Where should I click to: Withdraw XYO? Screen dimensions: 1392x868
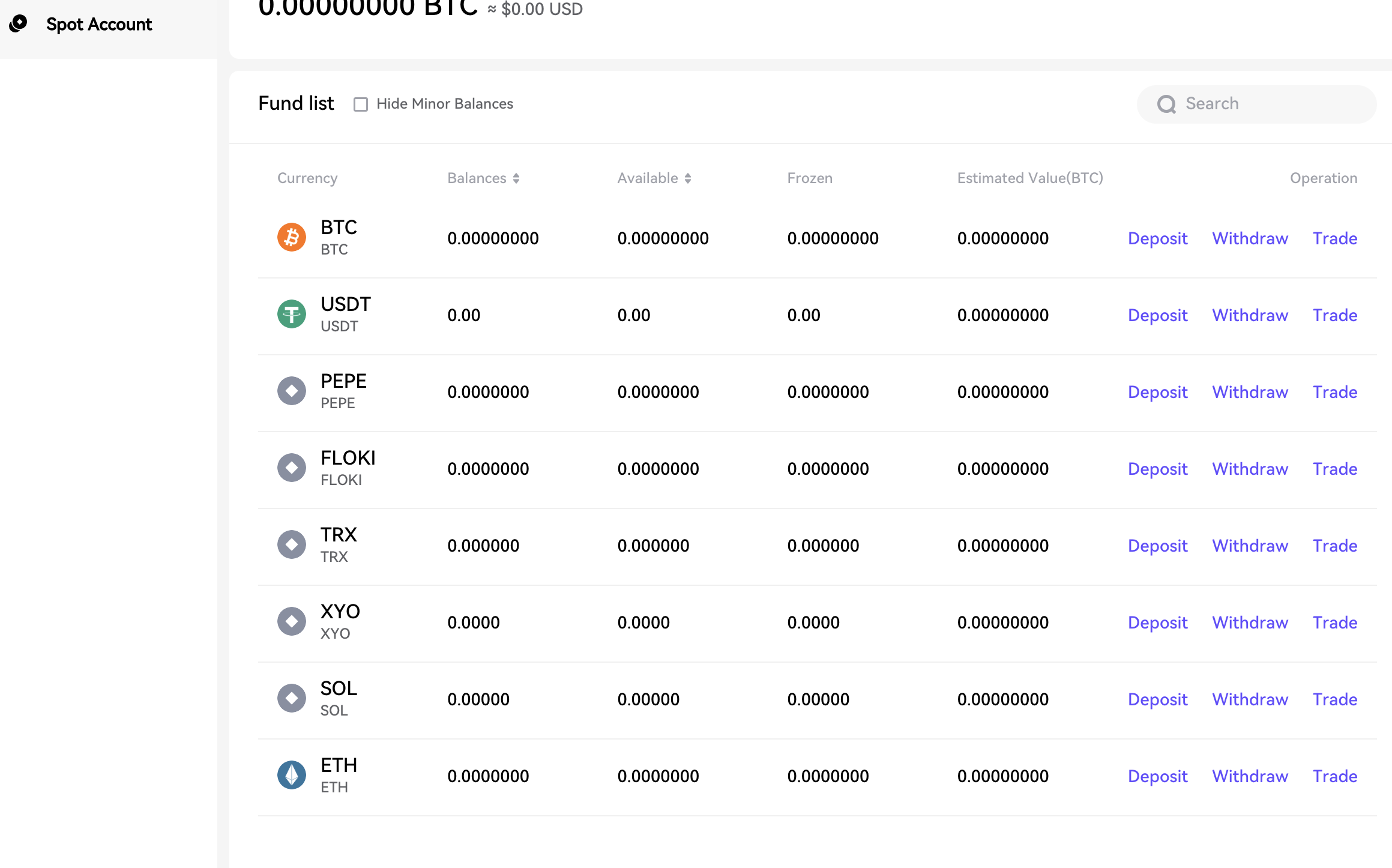click(1250, 622)
